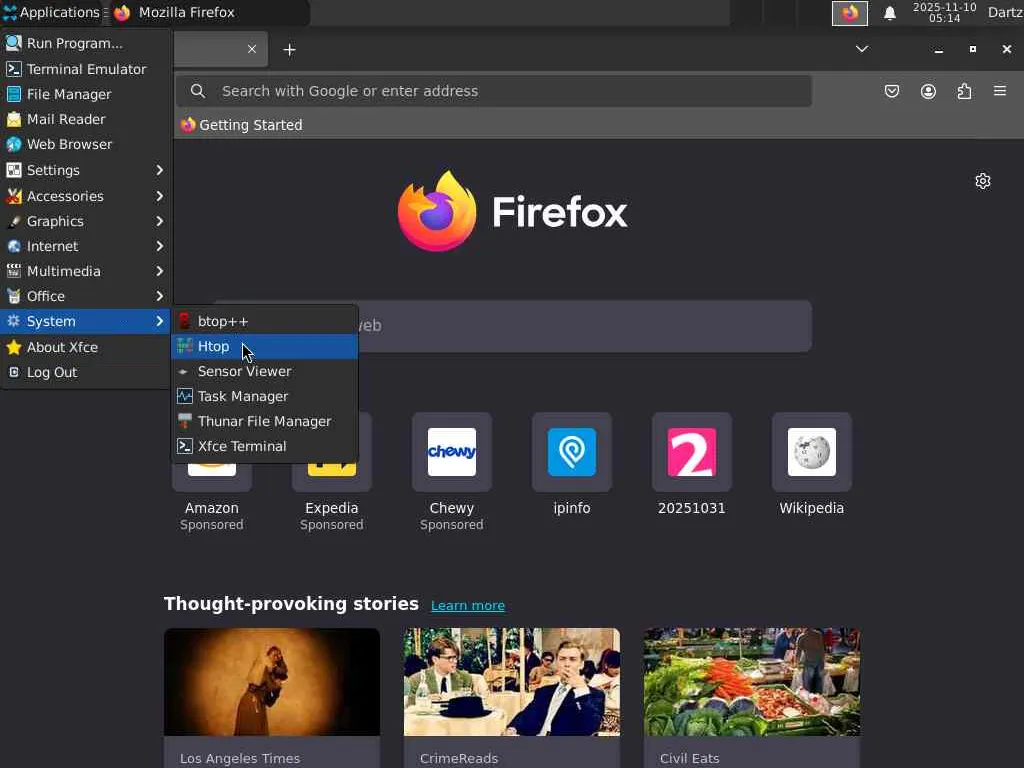Open Xfce Terminal from System submenu

[264, 446]
